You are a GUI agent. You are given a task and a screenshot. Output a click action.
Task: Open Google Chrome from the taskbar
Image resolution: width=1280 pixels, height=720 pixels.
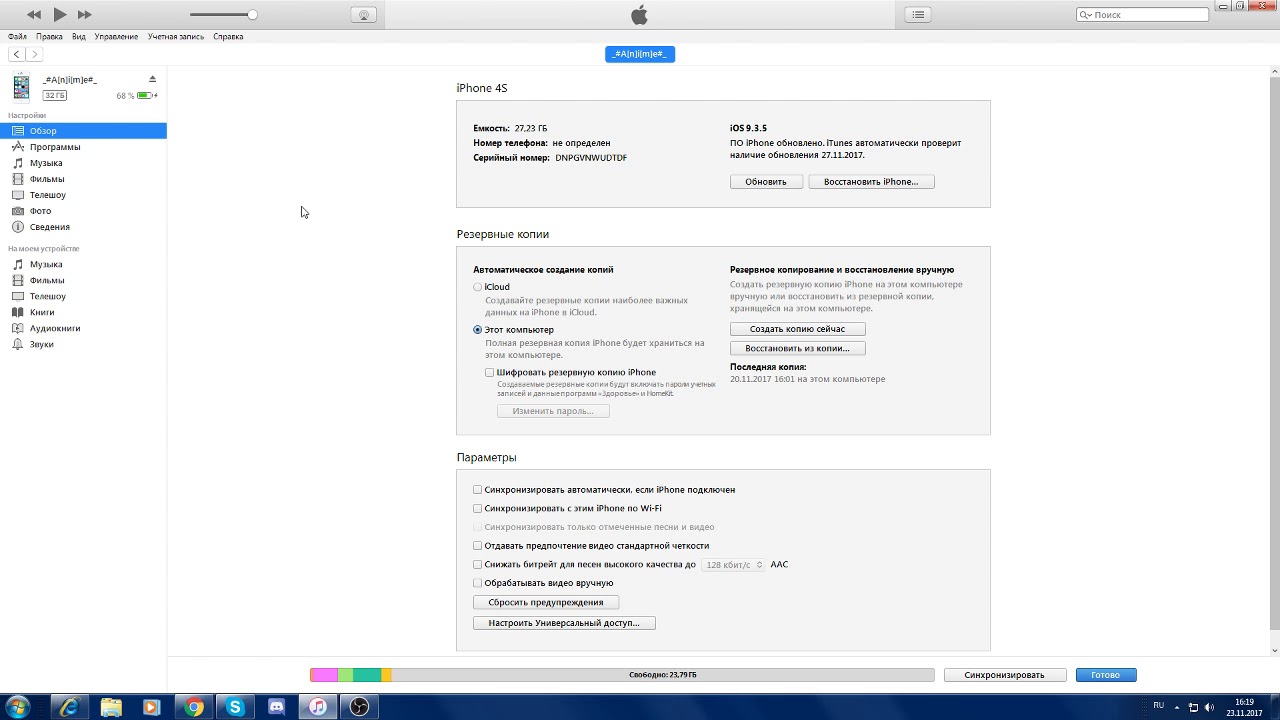(x=194, y=707)
